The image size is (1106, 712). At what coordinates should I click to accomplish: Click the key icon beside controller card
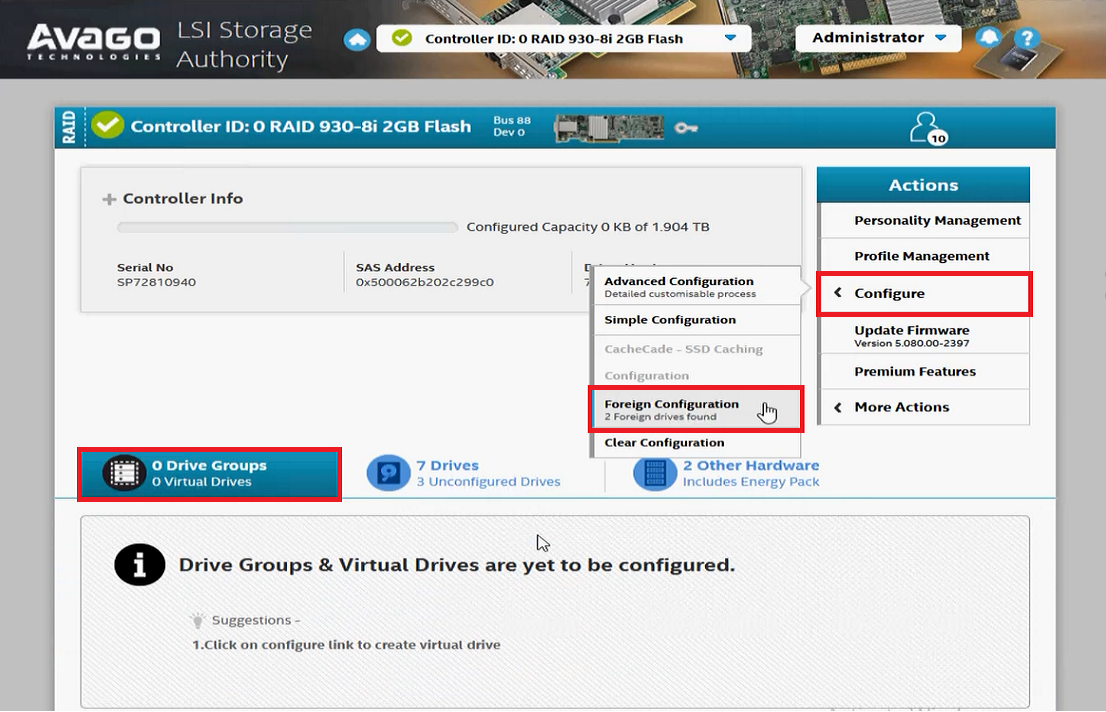click(686, 127)
